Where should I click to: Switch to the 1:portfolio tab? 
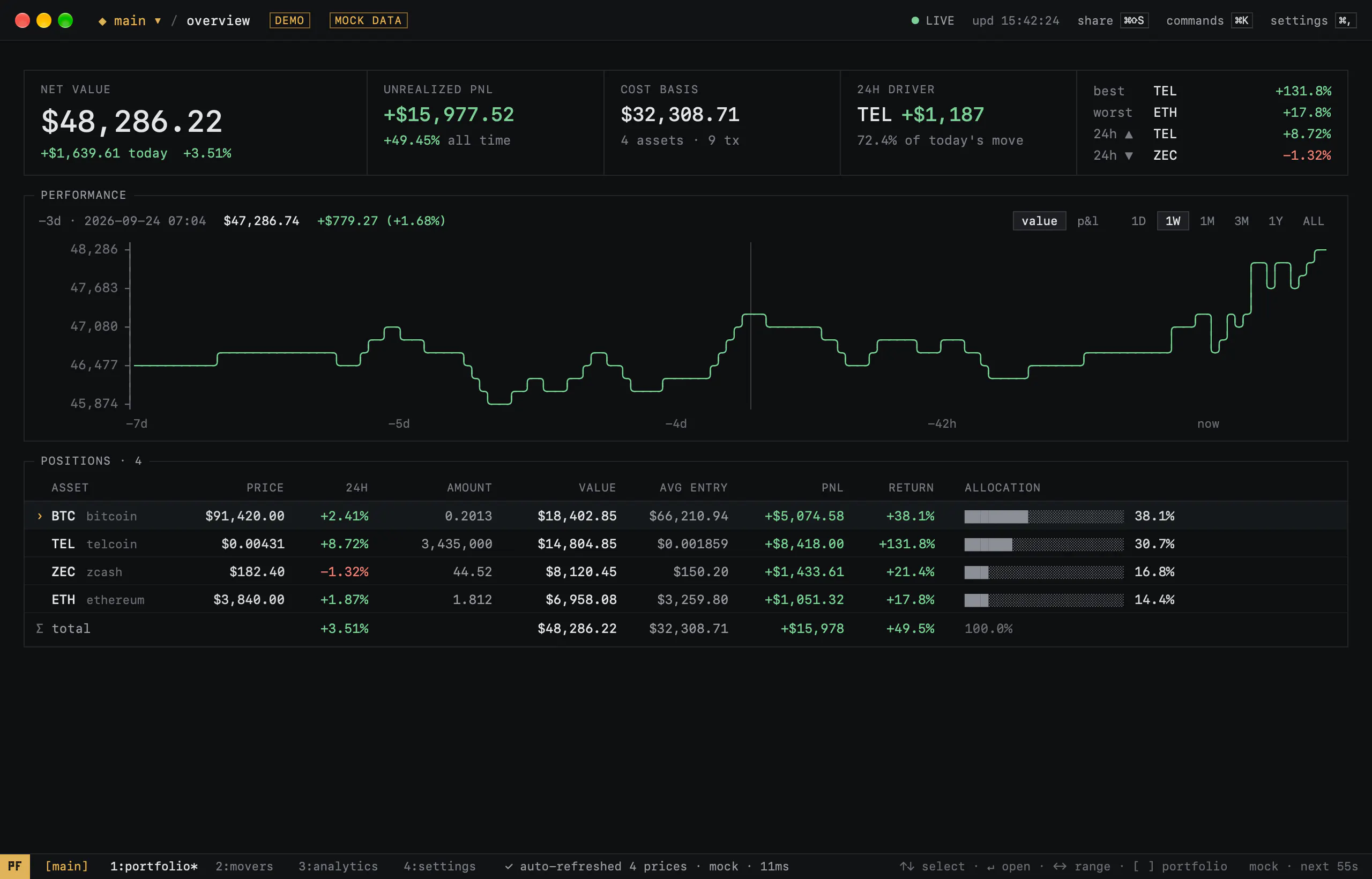click(x=153, y=866)
